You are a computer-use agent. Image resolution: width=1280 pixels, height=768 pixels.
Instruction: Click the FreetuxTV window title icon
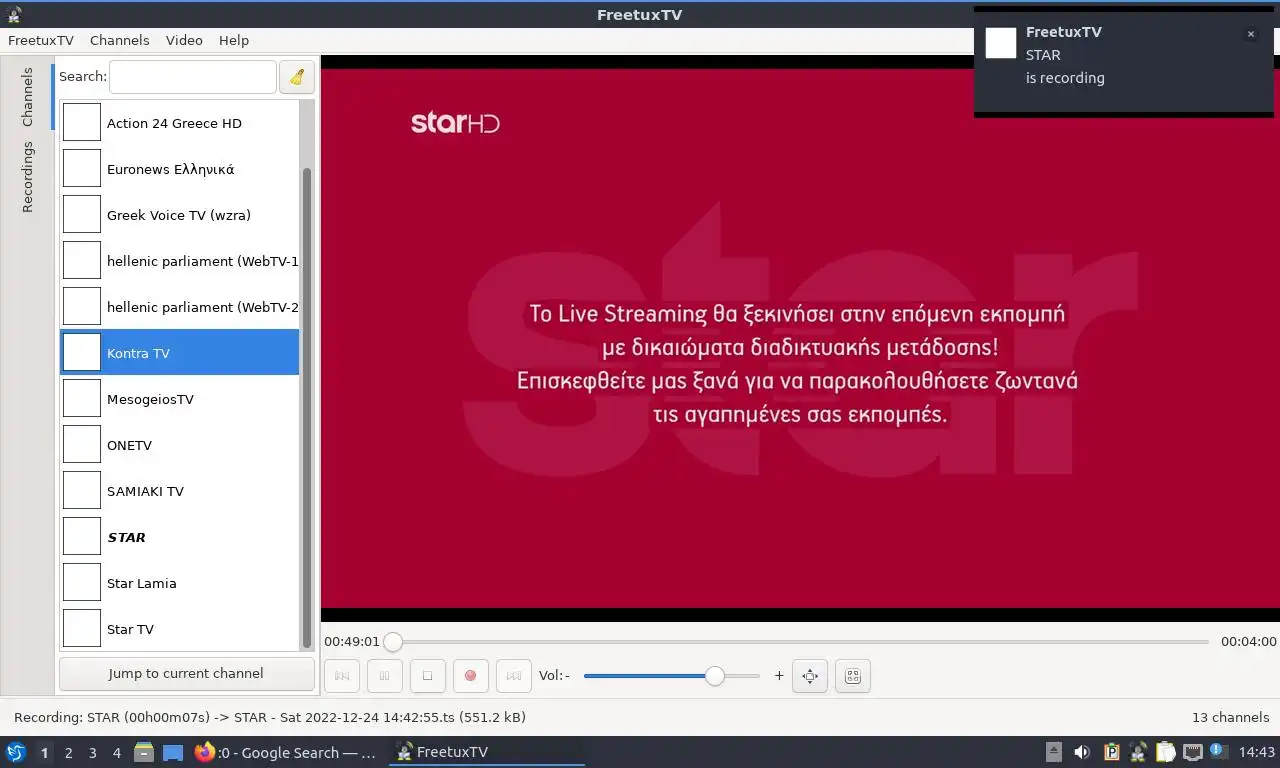pyautogui.click(x=14, y=14)
